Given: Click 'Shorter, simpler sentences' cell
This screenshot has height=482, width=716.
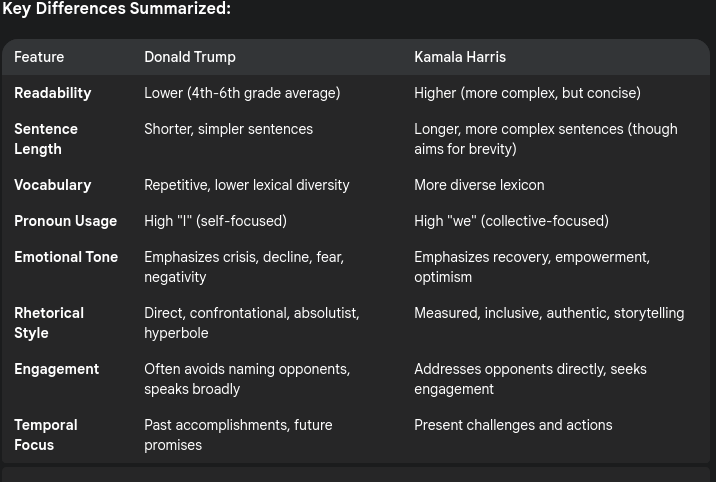Looking at the screenshot, I should [228, 129].
